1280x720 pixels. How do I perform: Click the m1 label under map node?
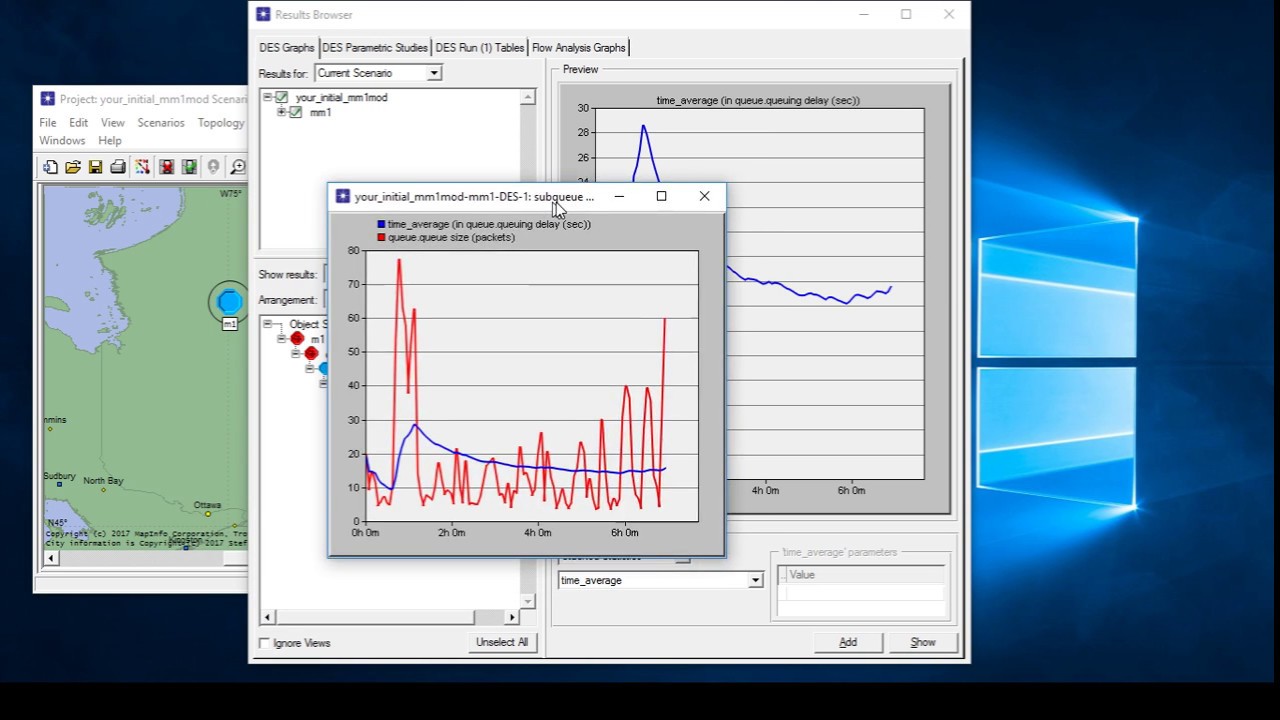point(229,324)
